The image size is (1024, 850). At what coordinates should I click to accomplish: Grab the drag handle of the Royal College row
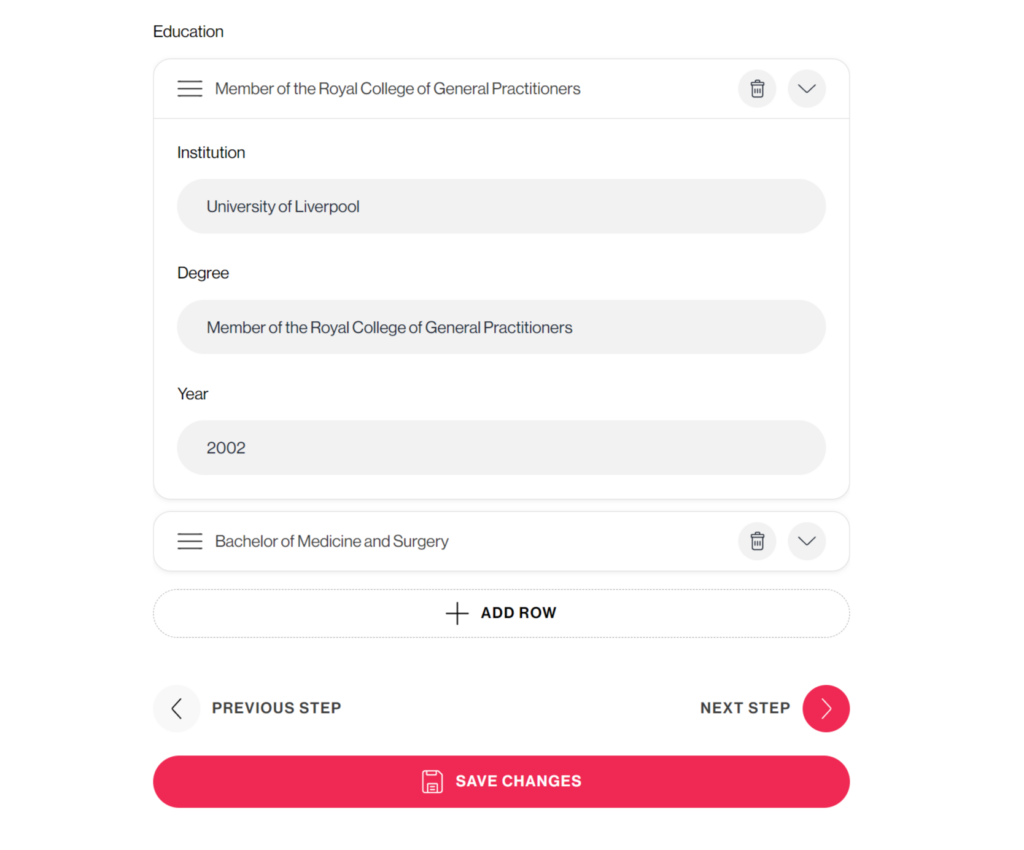tap(190, 89)
